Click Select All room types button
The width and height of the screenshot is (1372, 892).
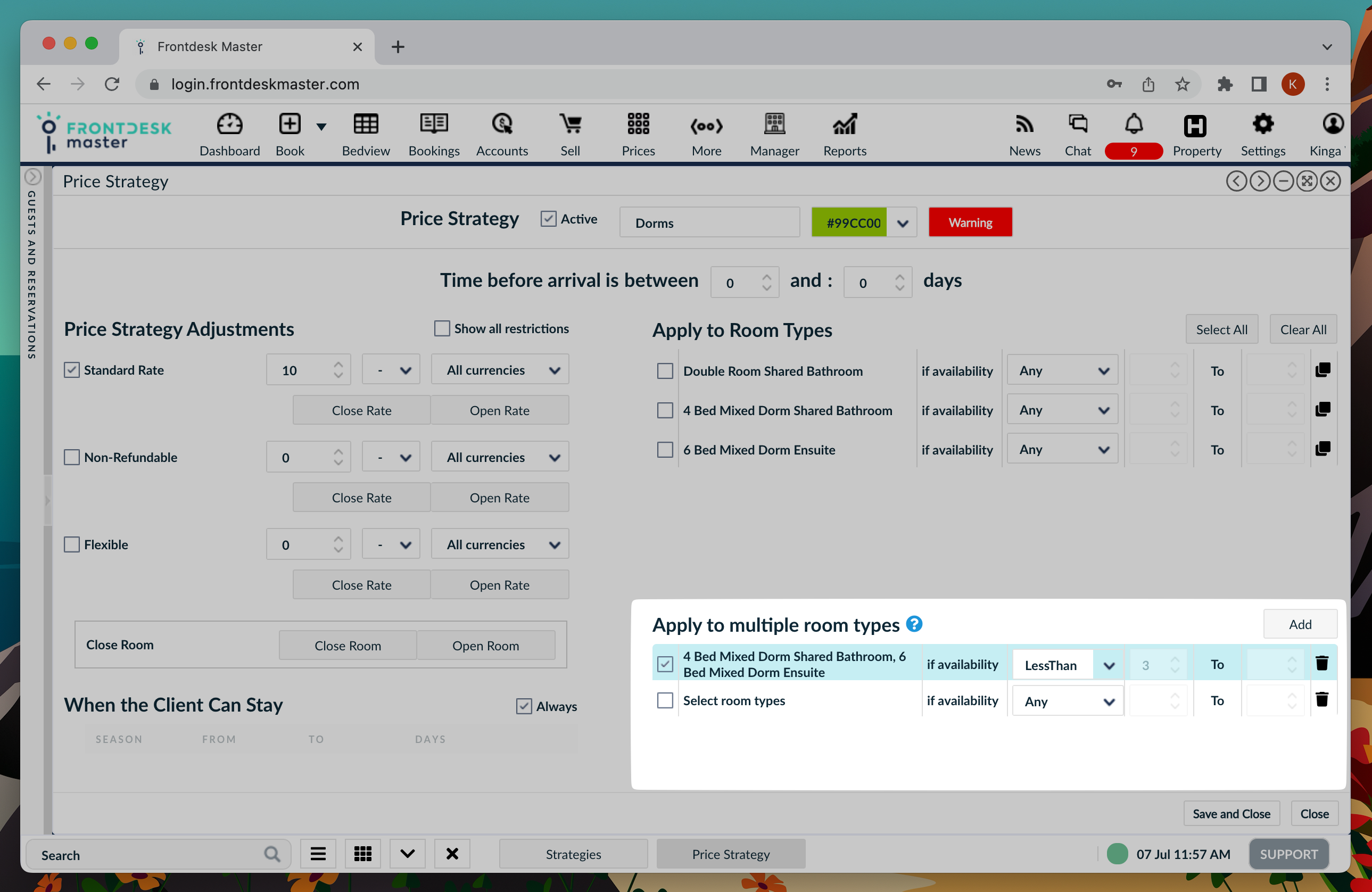(1221, 329)
